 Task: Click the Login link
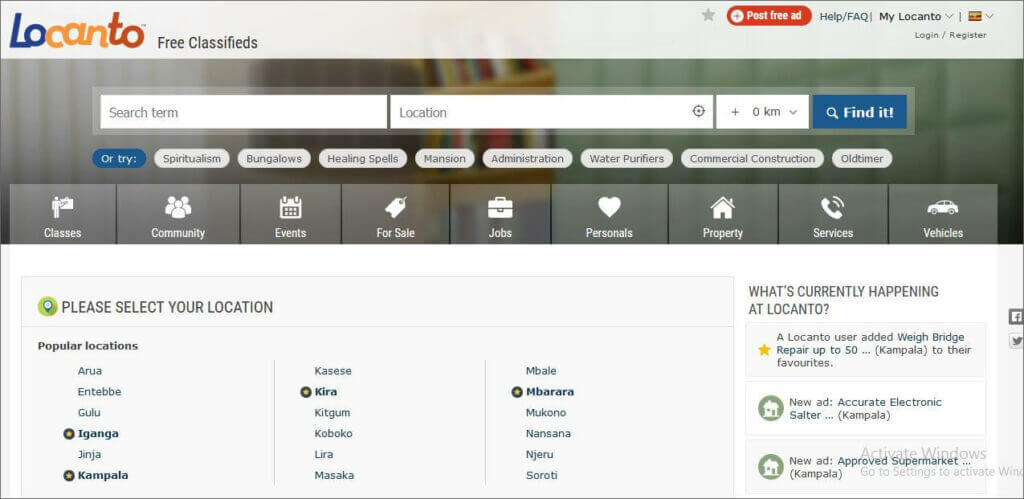click(926, 35)
